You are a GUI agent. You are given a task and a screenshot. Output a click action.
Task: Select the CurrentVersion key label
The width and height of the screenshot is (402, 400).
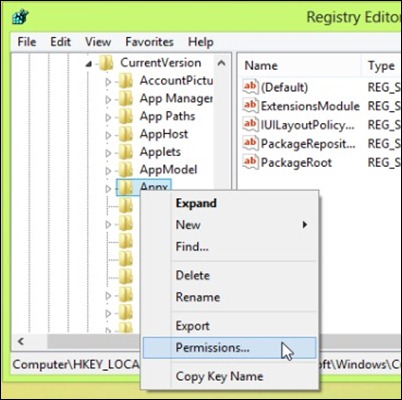161,63
